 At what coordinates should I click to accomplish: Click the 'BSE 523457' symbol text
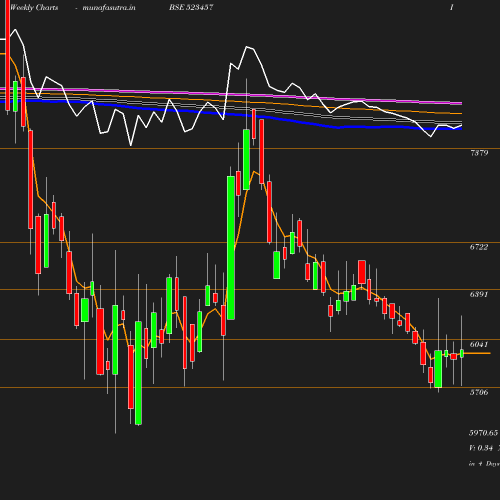coord(191,7)
